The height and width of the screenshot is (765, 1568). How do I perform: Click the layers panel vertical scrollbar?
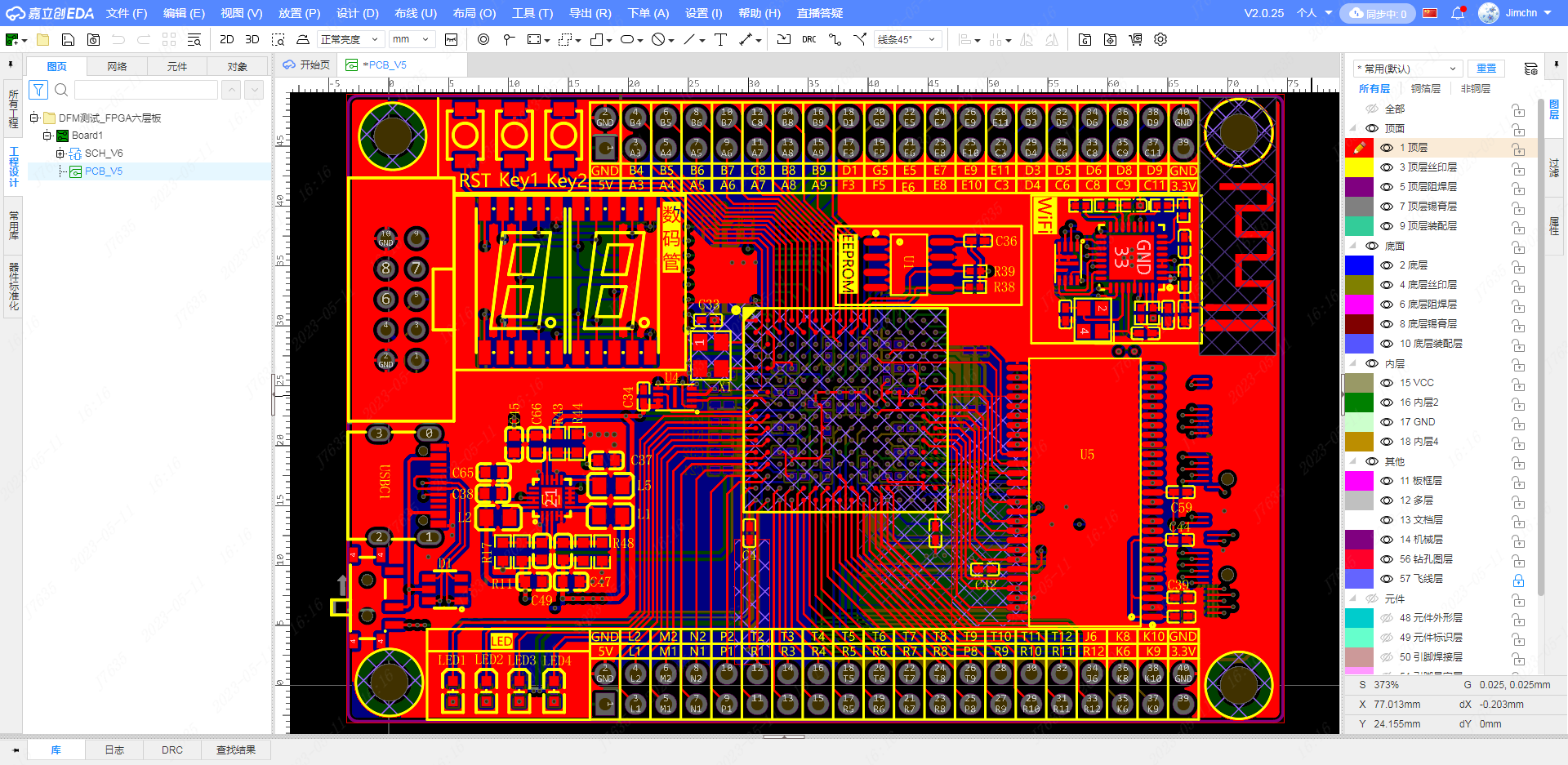(1541, 347)
